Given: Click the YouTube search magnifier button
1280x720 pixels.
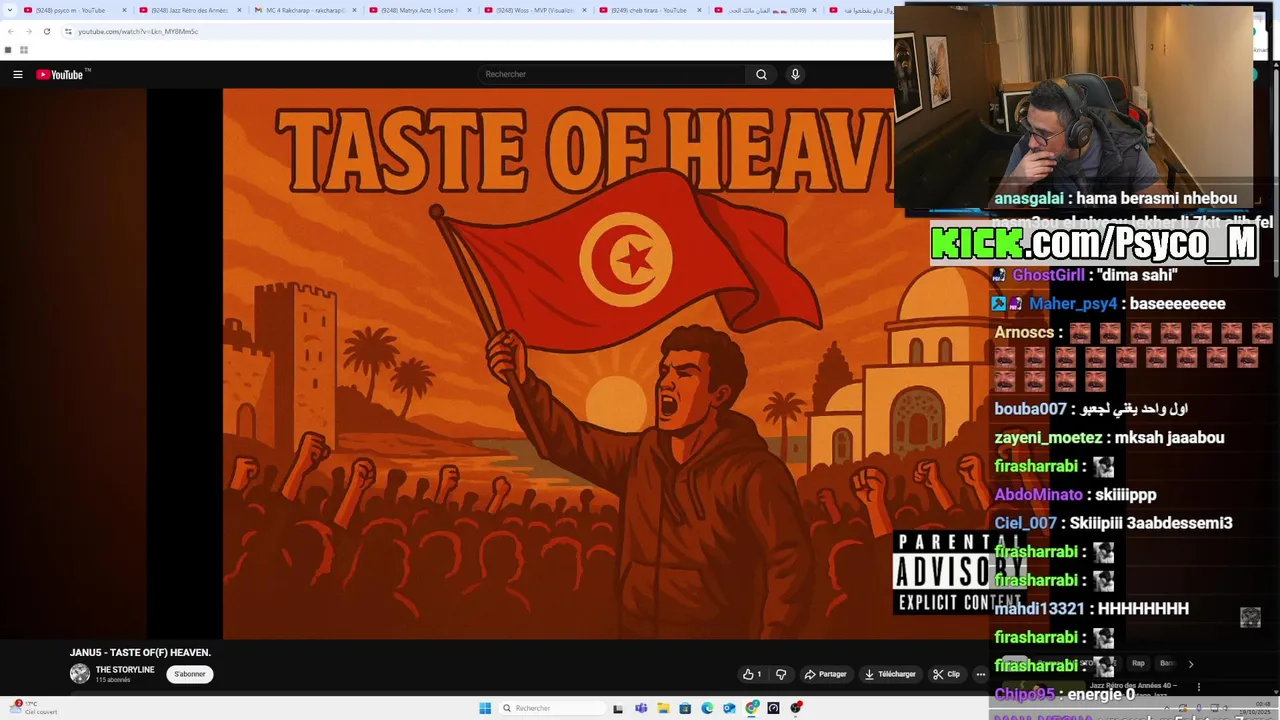Looking at the screenshot, I should click(x=761, y=74).
